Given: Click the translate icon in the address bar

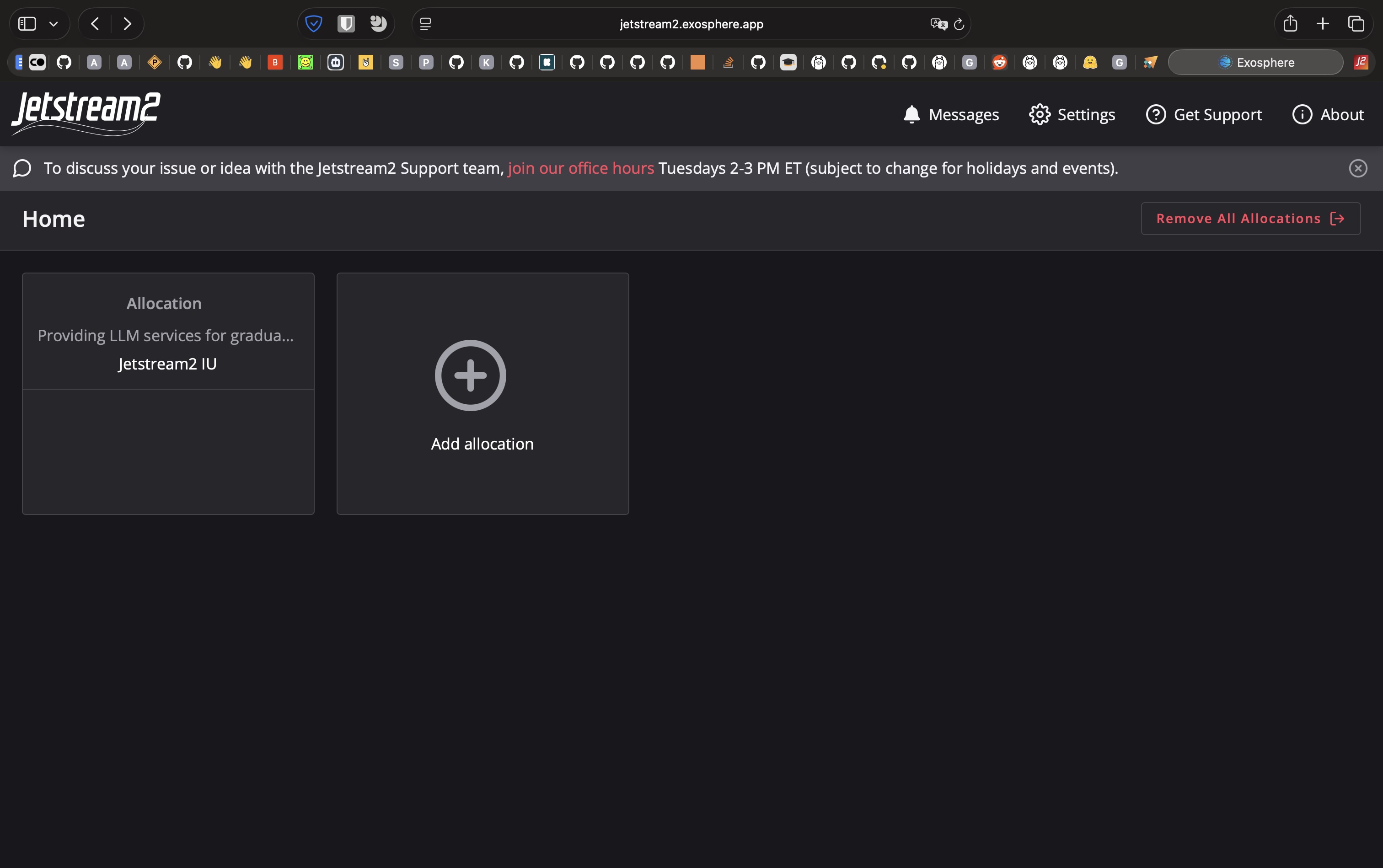Looking at the screenshot, I should click(x=938, y=23).
